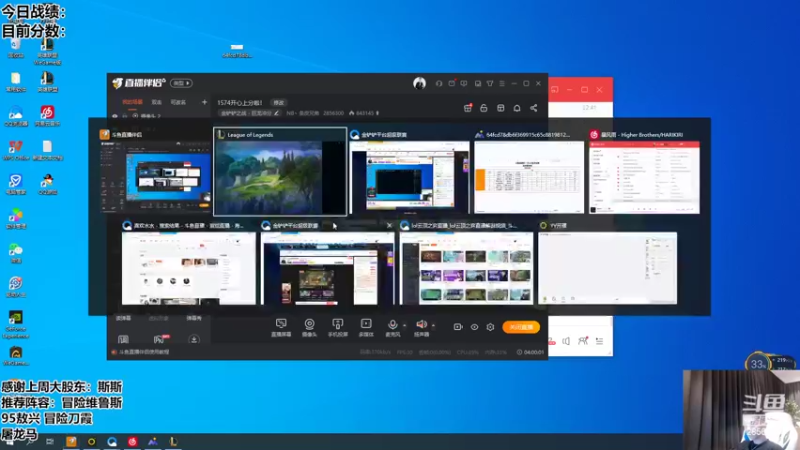Open the QQ Browser desktop shortcut
Screen dimensions: 800x450
16,116
